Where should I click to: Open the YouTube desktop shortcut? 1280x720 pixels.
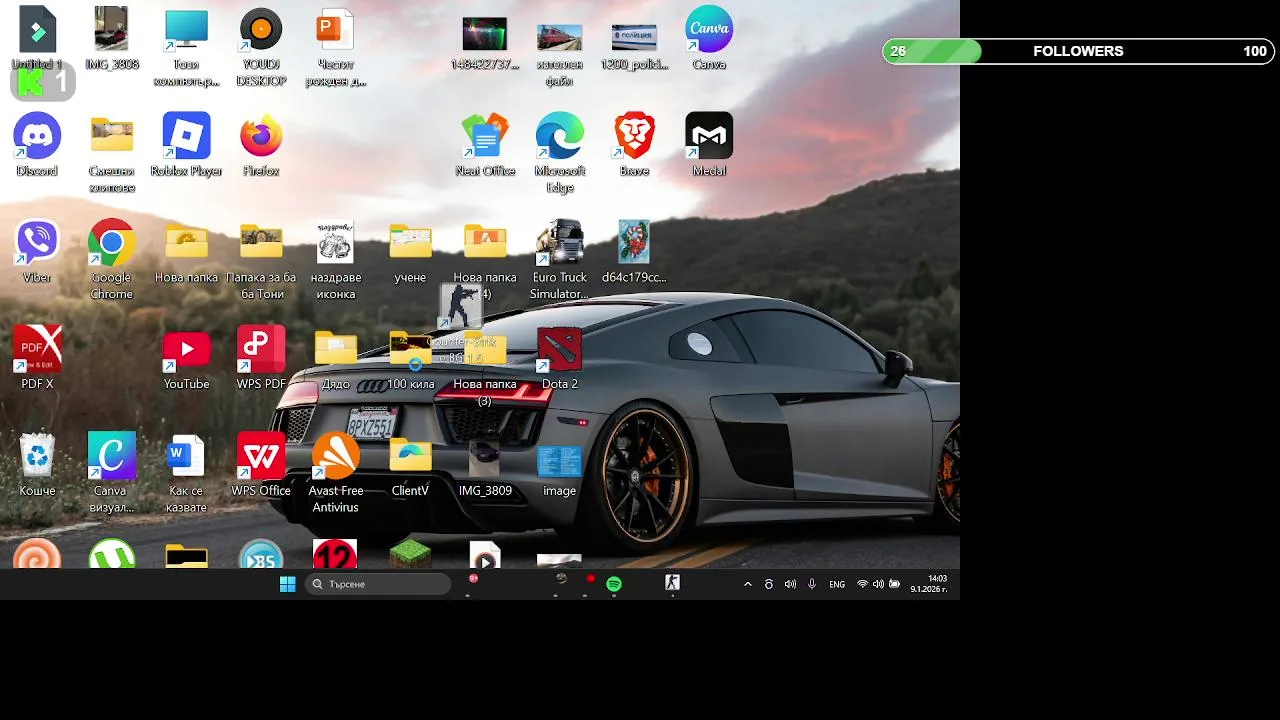click(186, 350)
